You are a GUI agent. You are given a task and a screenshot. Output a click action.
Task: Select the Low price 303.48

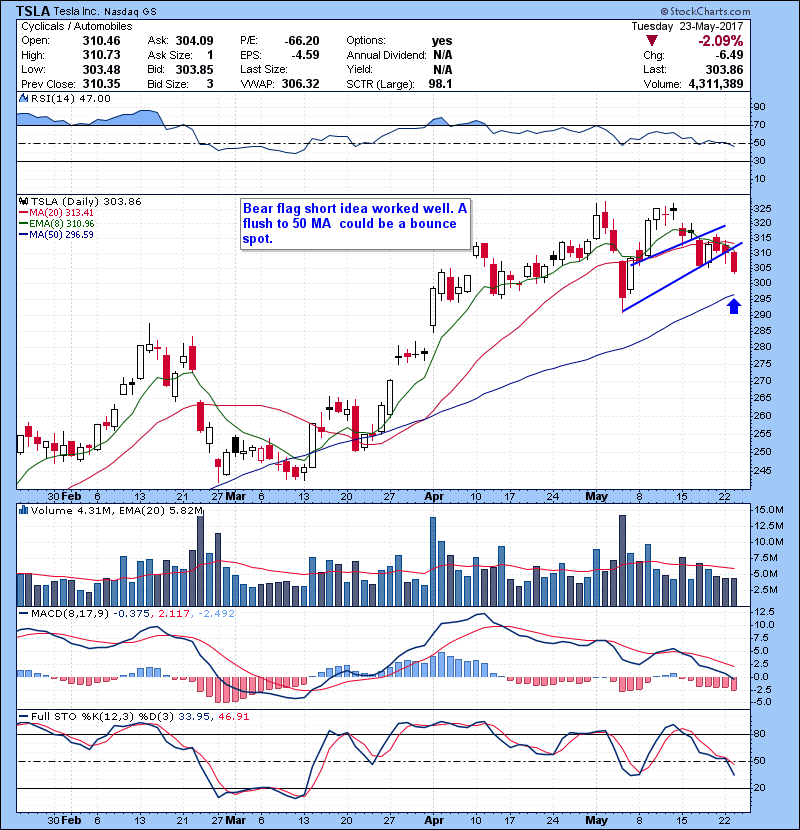click(x=101, y=69)
